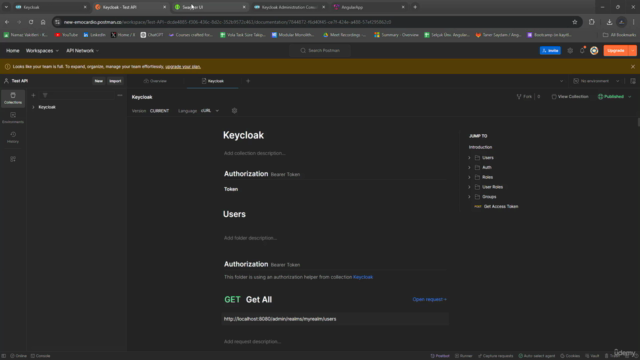The image size is (640, 360).
Task: Open Postbot in the status bar
Action: (440, 356)
